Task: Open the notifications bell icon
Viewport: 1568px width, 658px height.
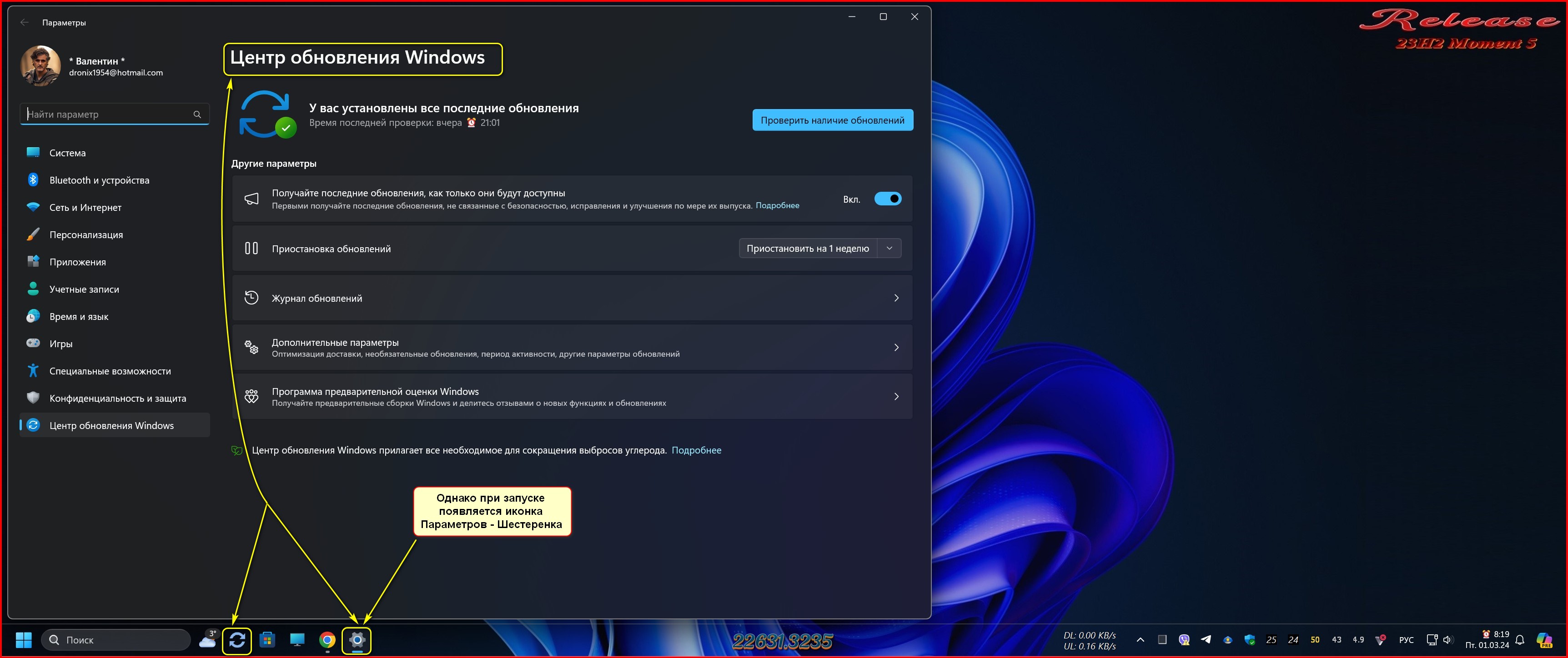Action: (x=1519, y=640)
